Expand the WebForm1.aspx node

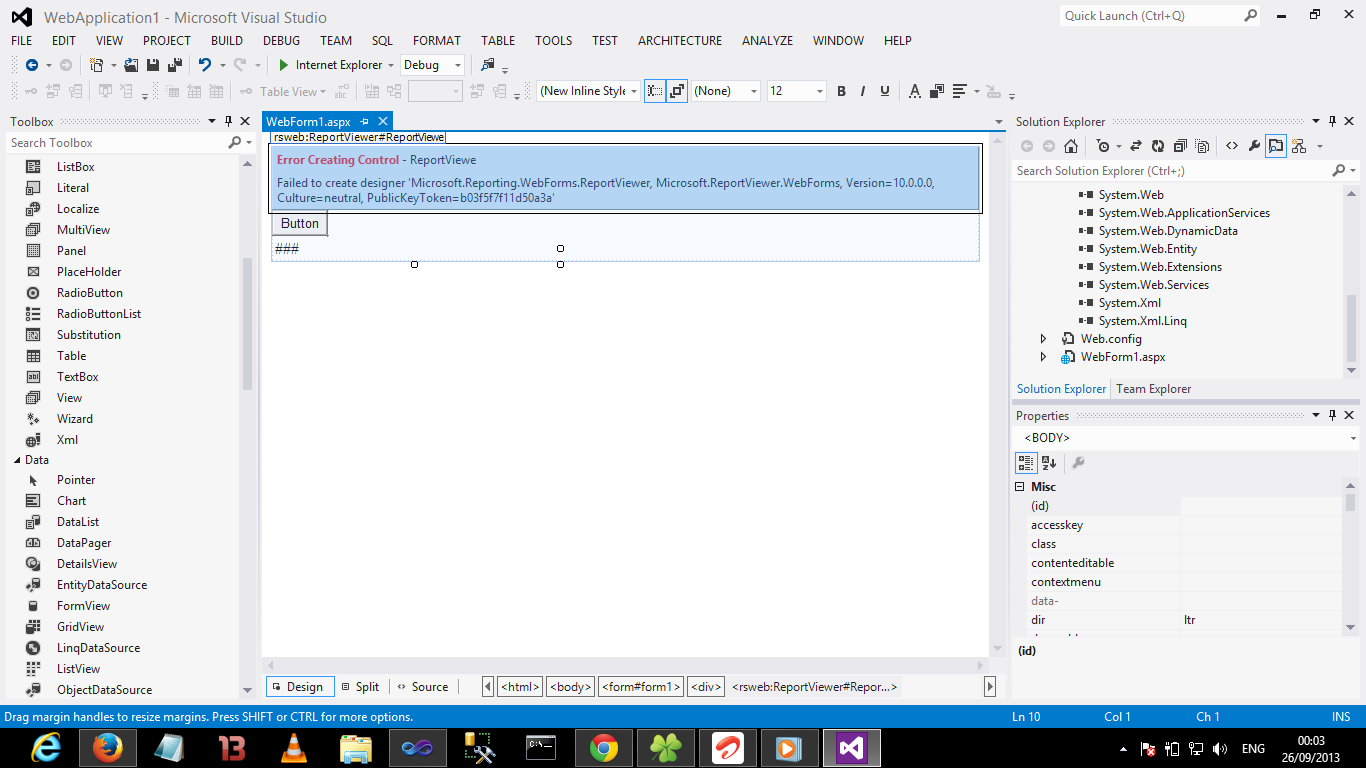coord(1043,357)
